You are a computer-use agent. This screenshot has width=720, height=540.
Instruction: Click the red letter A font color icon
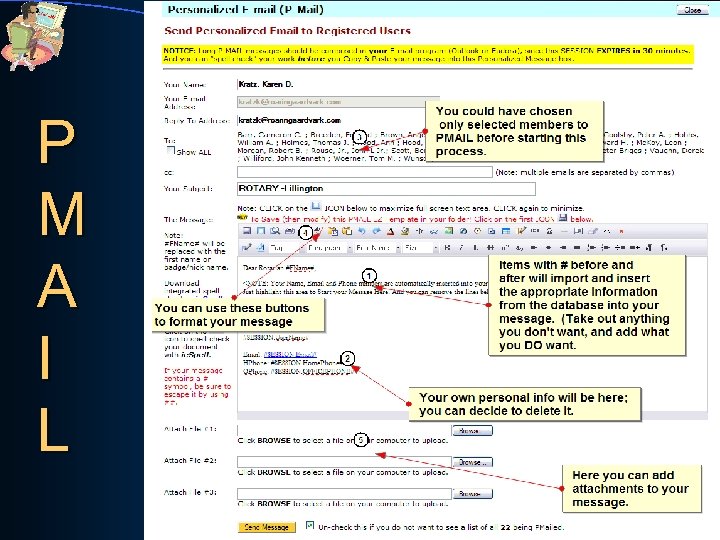[390, 231]
